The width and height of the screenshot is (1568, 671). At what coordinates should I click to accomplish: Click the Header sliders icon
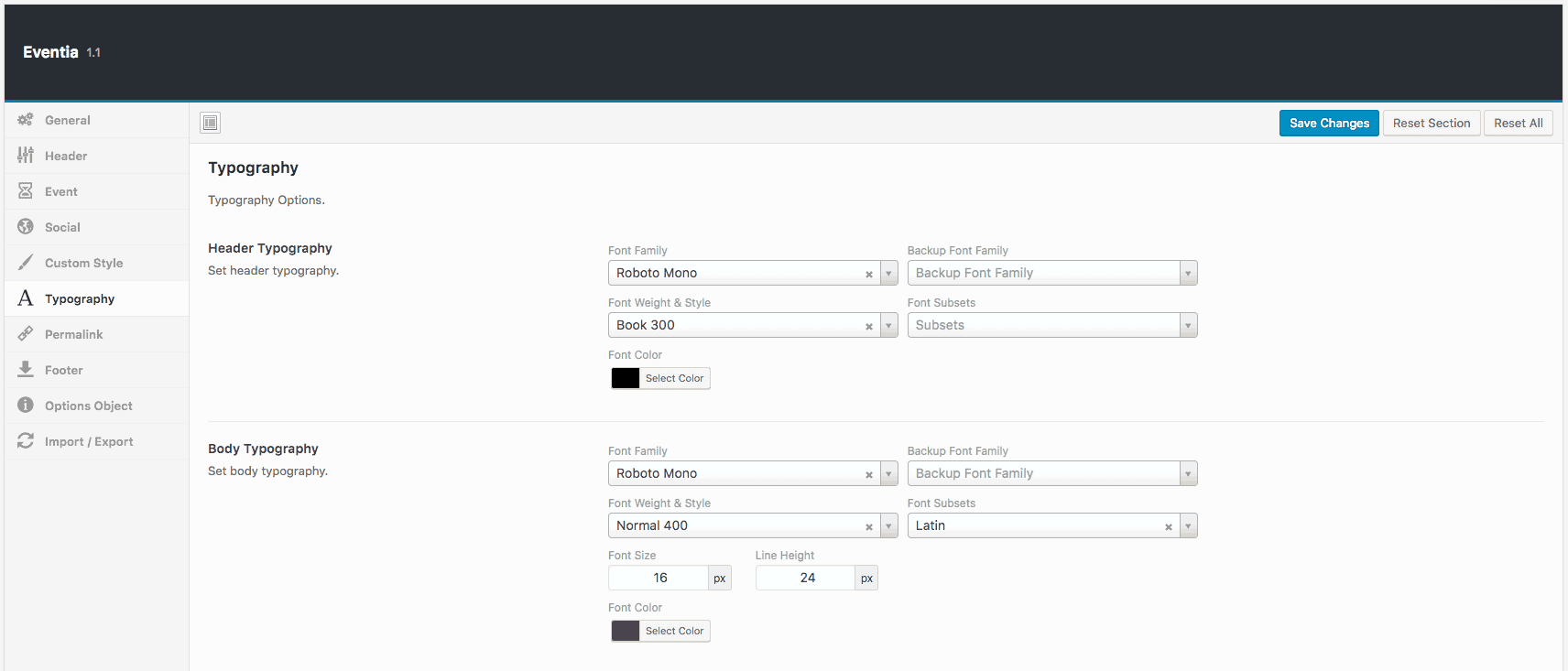[26, 156]
